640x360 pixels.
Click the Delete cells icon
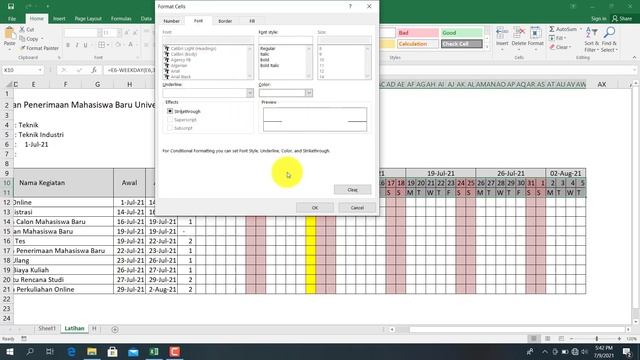(519, 33)
